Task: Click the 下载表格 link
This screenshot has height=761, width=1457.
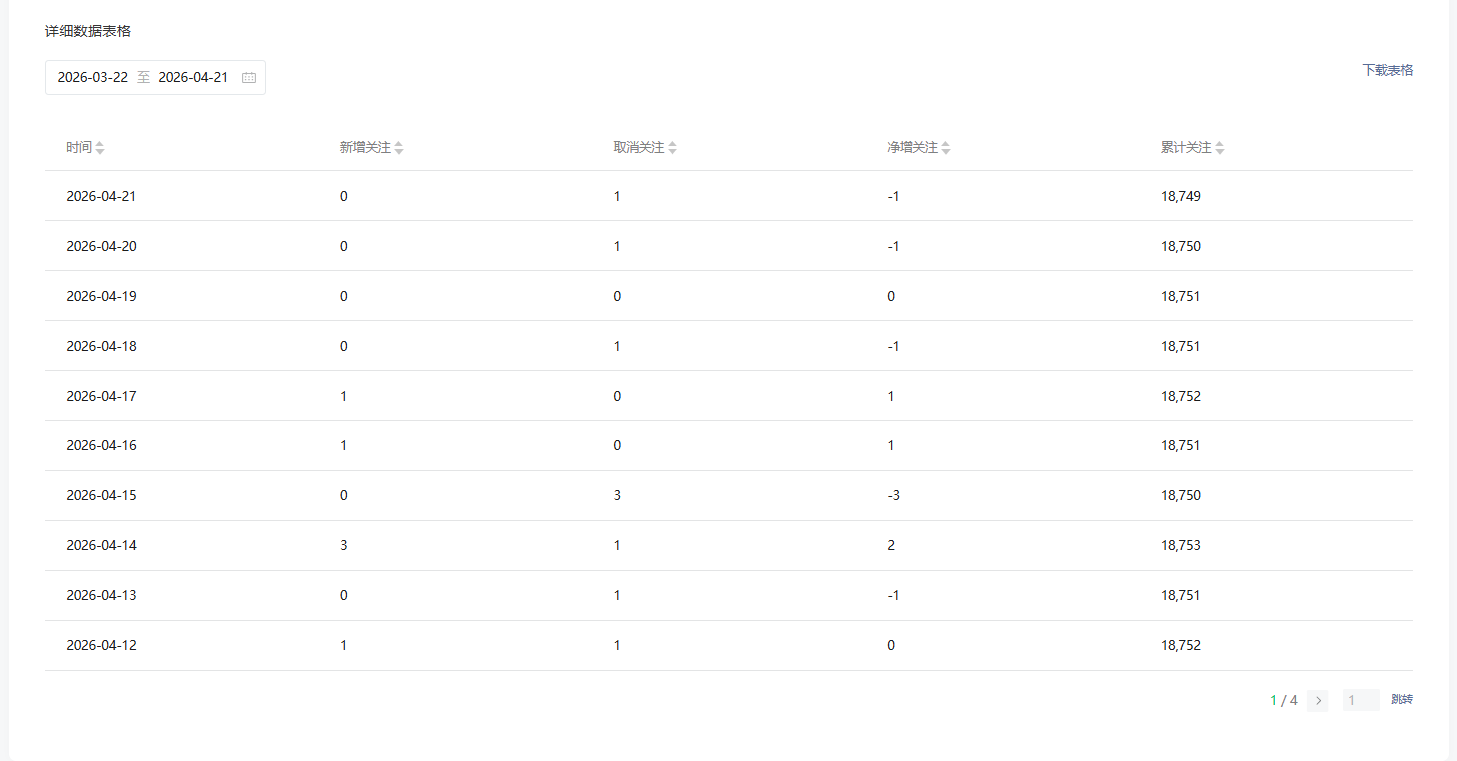Action: (x=1387, y=70)
